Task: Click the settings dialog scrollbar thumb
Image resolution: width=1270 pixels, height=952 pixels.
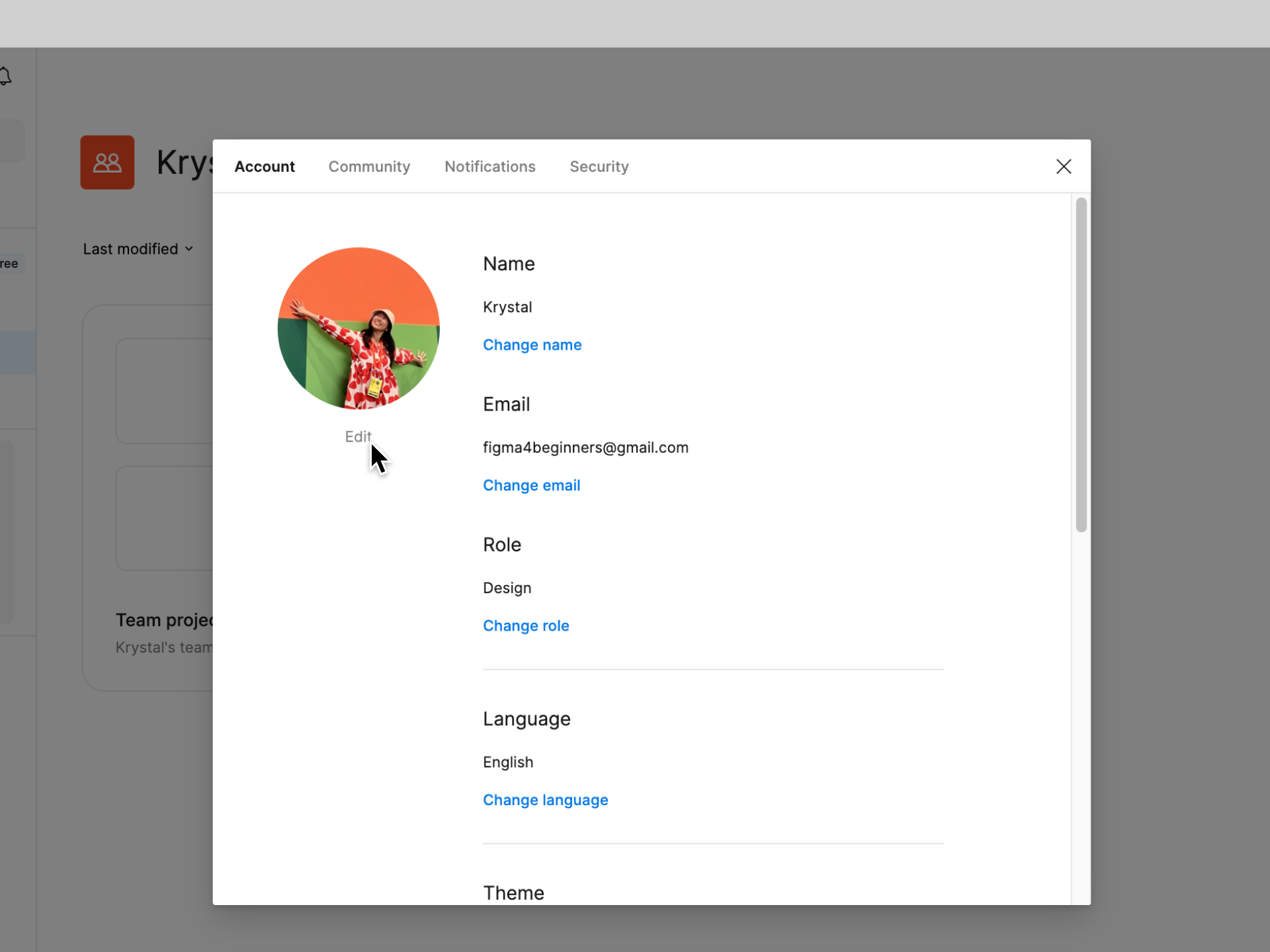Action: pos(1081,364)
